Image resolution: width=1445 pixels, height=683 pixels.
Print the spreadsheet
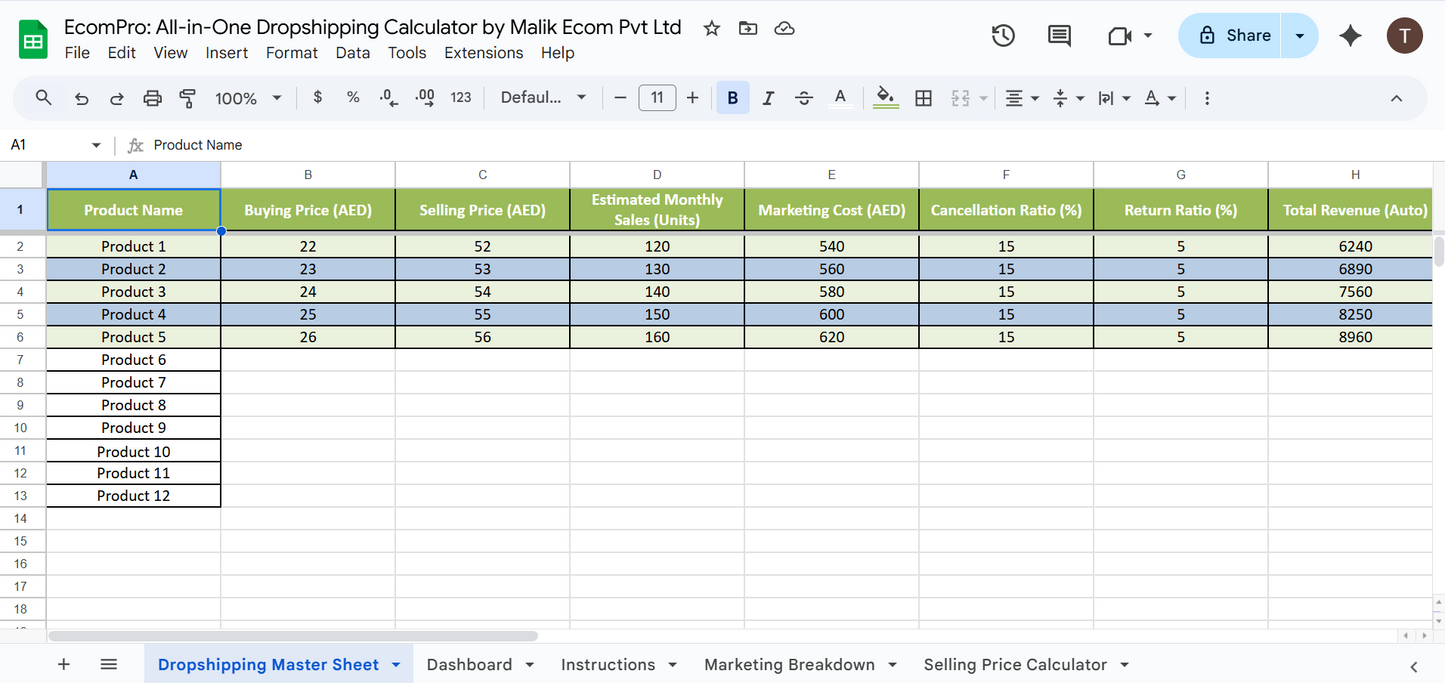[152, 98]
